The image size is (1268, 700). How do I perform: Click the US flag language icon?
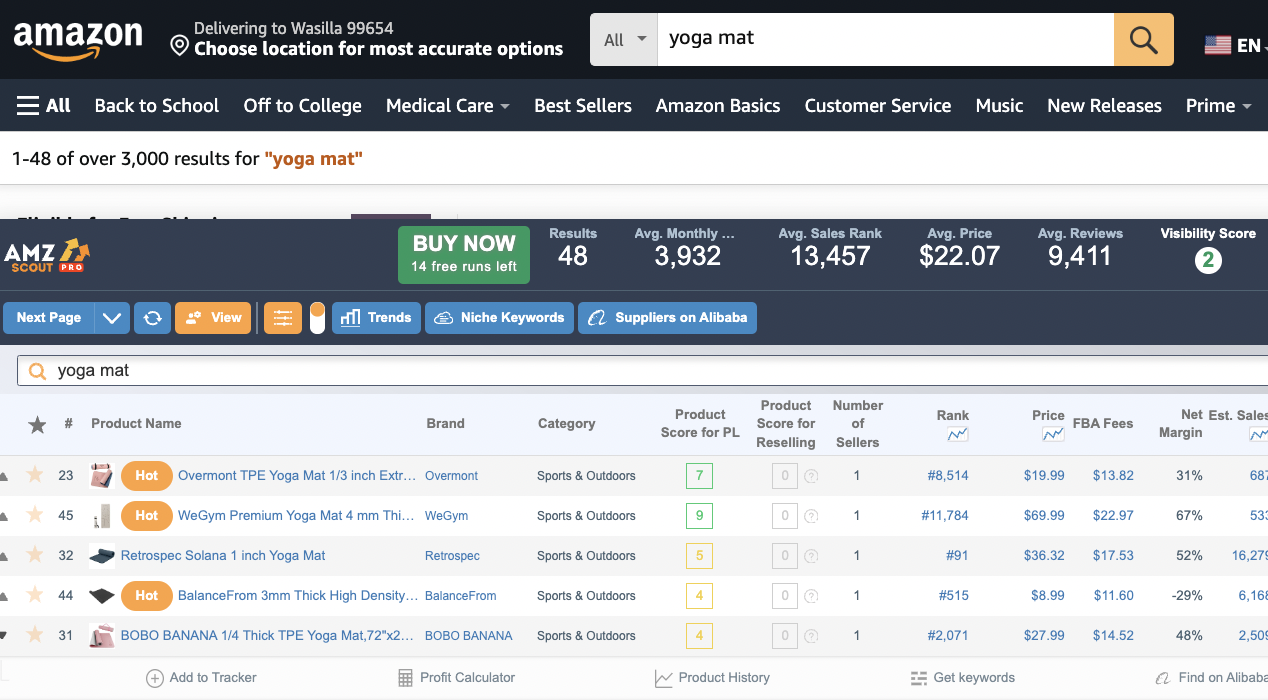click(1217, 45)
